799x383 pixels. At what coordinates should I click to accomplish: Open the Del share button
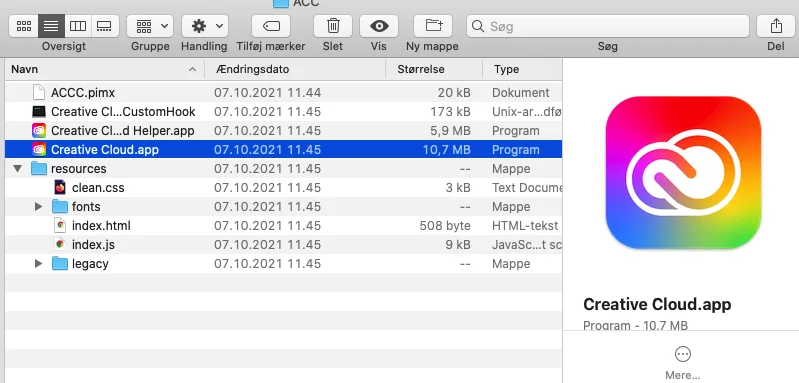[x=776, y=26]
